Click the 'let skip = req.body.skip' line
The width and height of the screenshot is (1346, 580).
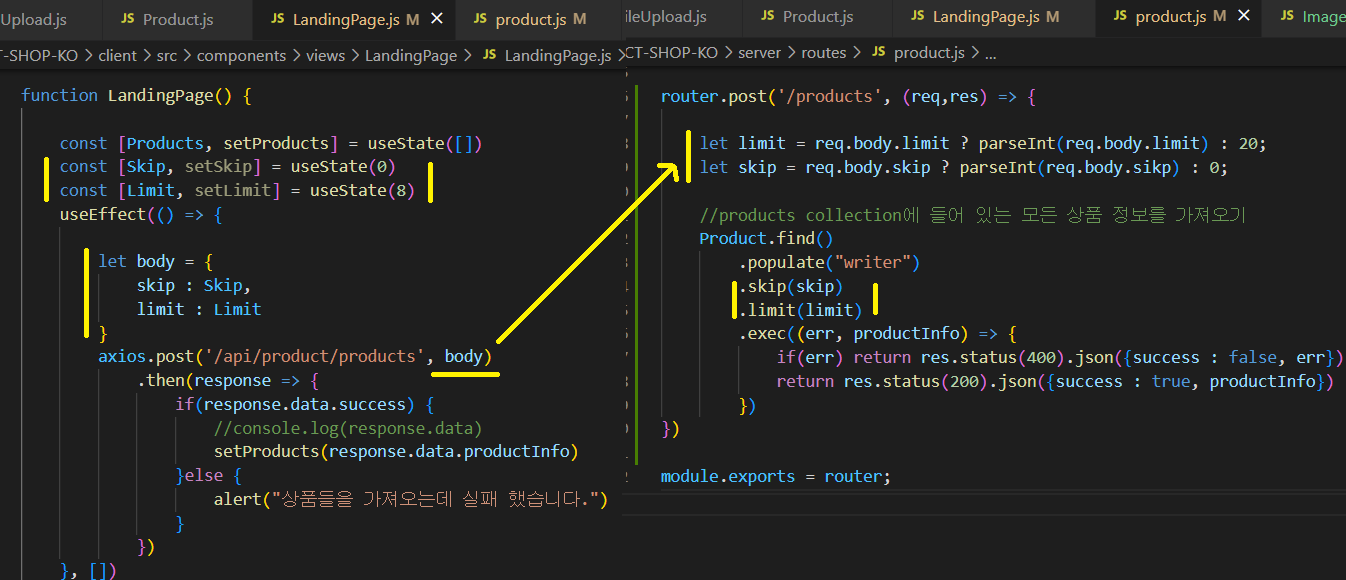point(963,167)
